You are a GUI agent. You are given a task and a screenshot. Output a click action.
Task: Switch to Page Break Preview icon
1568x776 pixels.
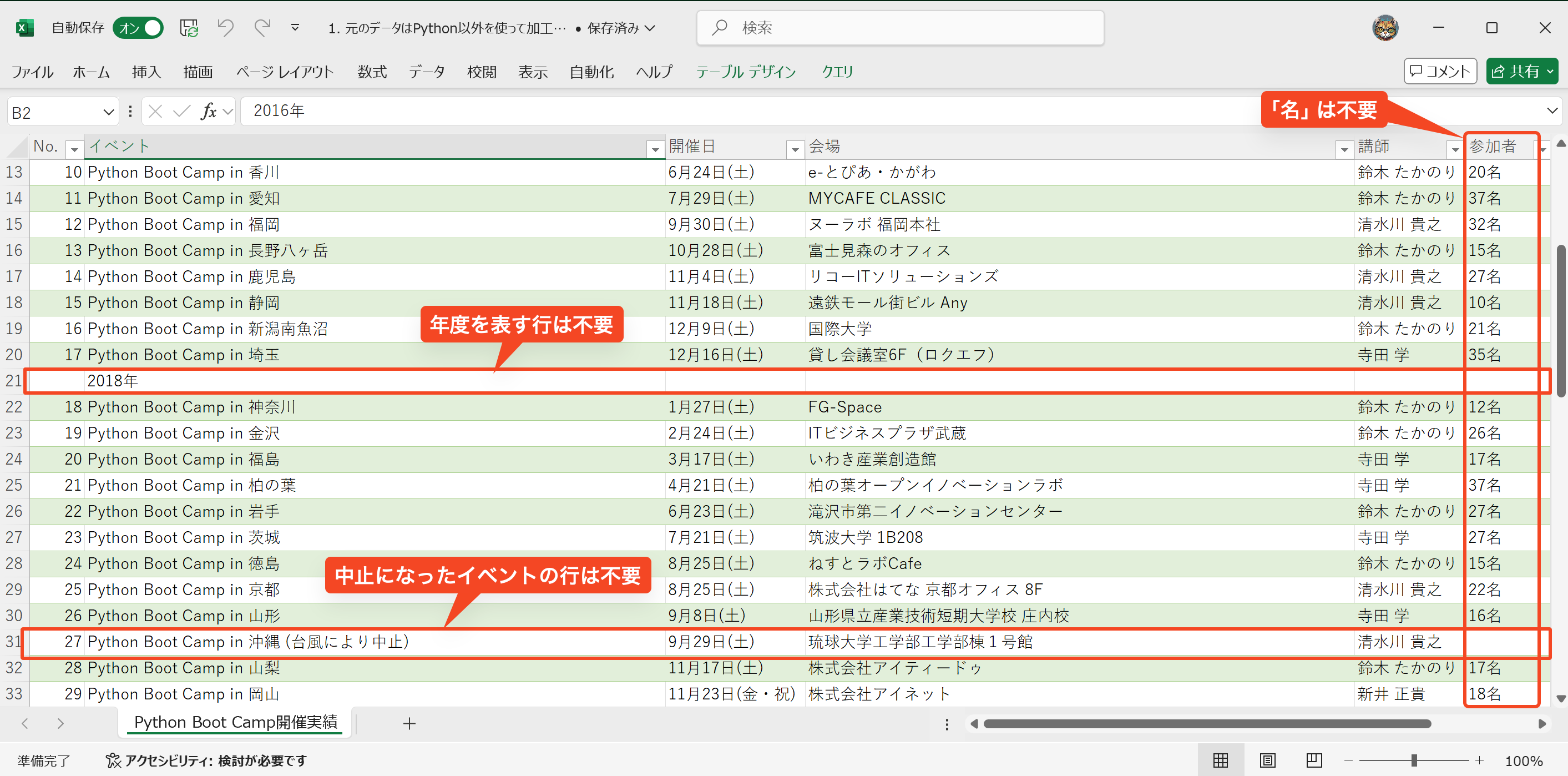tap(1313, 760)
